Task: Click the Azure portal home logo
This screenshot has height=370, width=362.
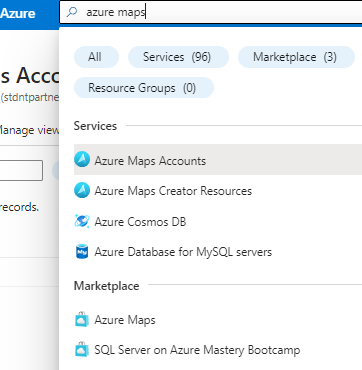Action: coord(18,13)
